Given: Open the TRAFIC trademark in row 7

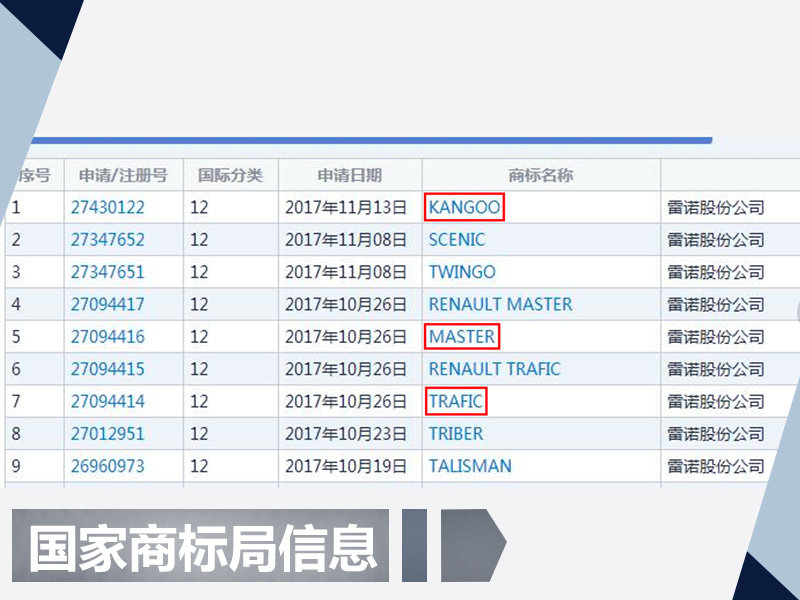Looking at the screenshot, I should coord(456,402).
